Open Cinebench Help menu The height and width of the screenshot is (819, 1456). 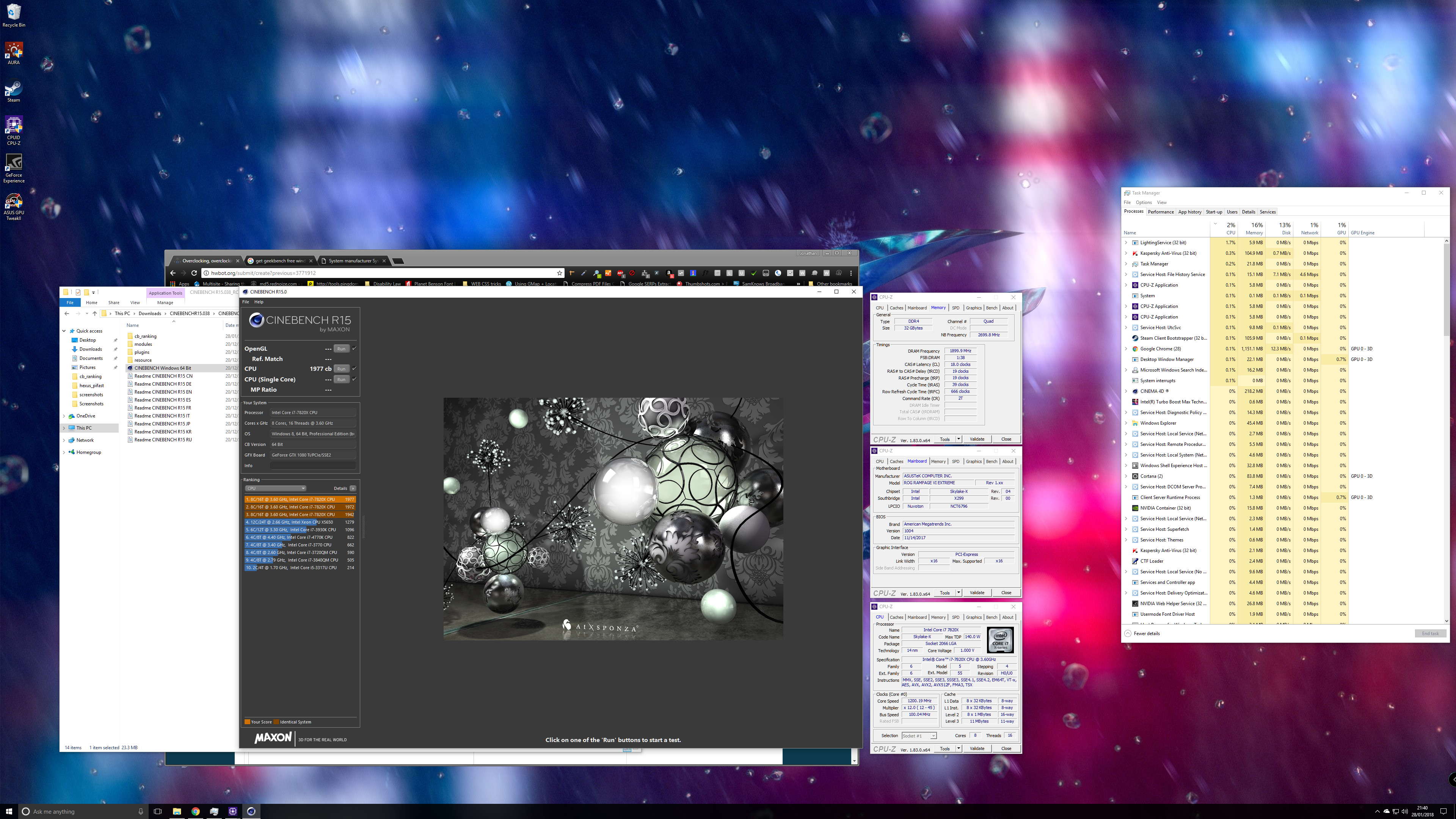pyautogui.click(x=258, y=302)
